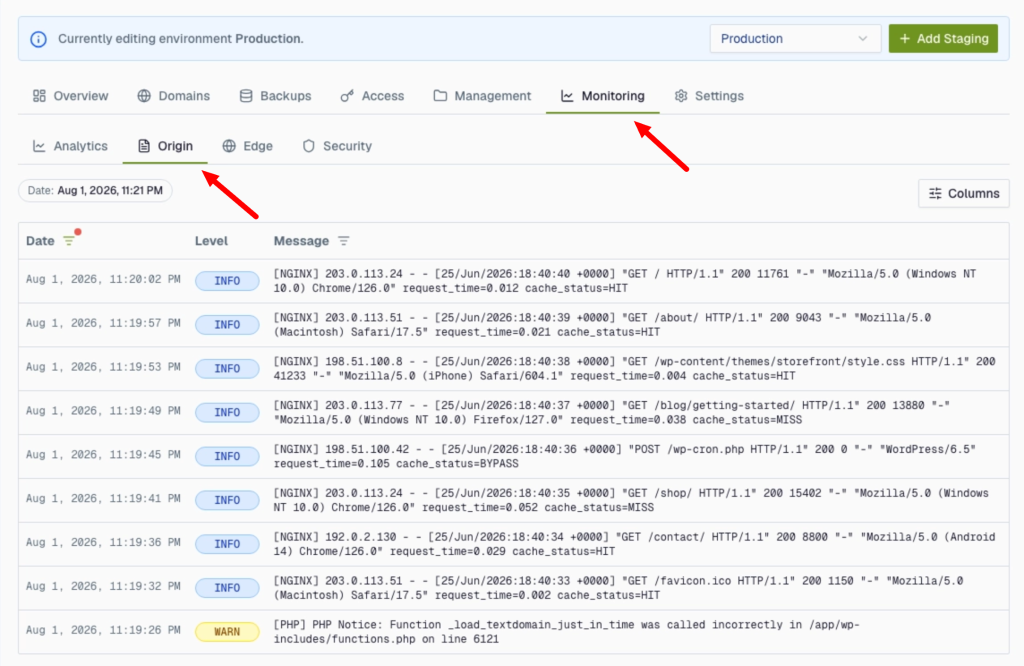This screenshot has height=666, width=1024.
Task: Click the Level column header
Action: point(211,241)
